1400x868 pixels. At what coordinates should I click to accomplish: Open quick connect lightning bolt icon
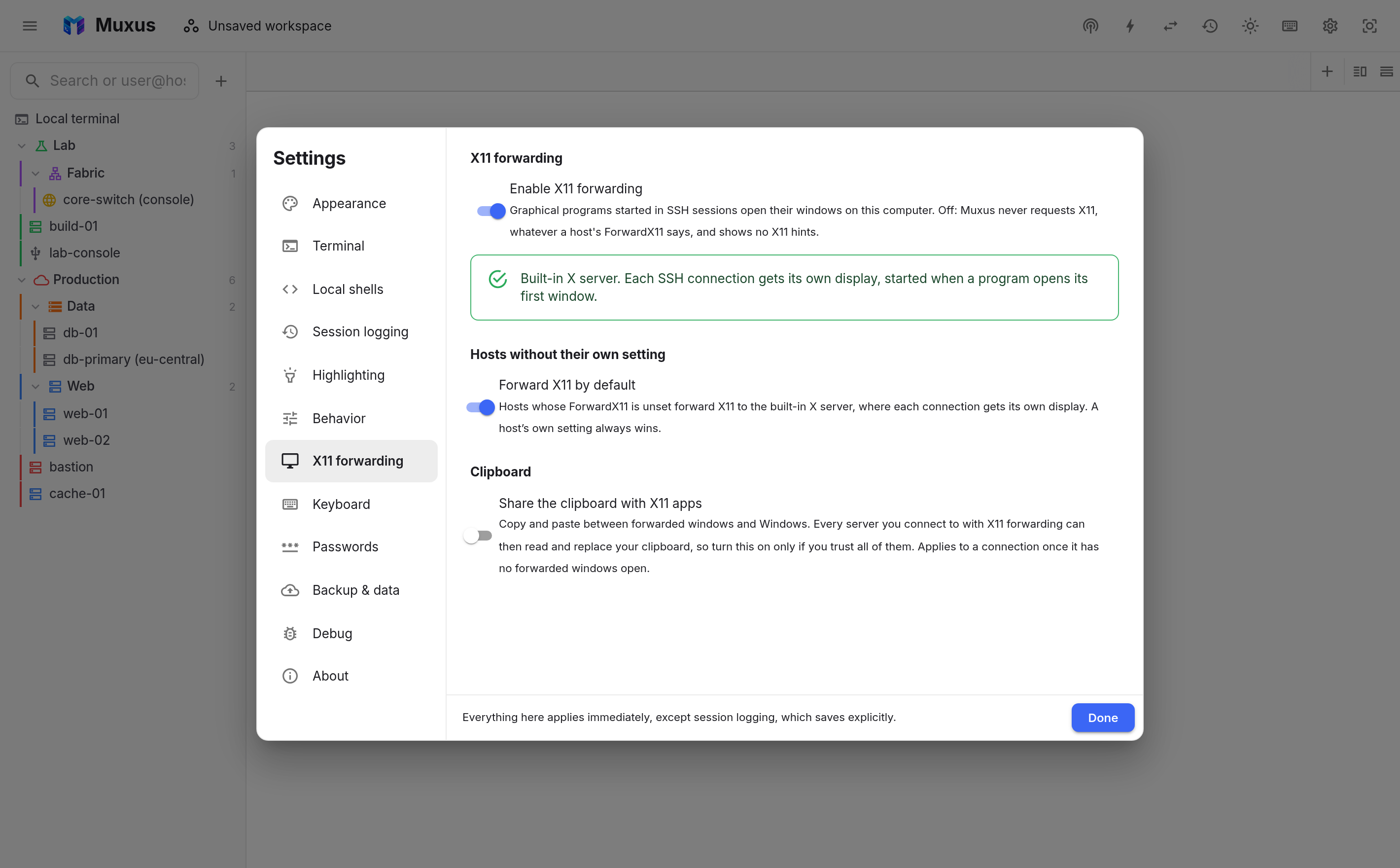(x=1130, y=26)
